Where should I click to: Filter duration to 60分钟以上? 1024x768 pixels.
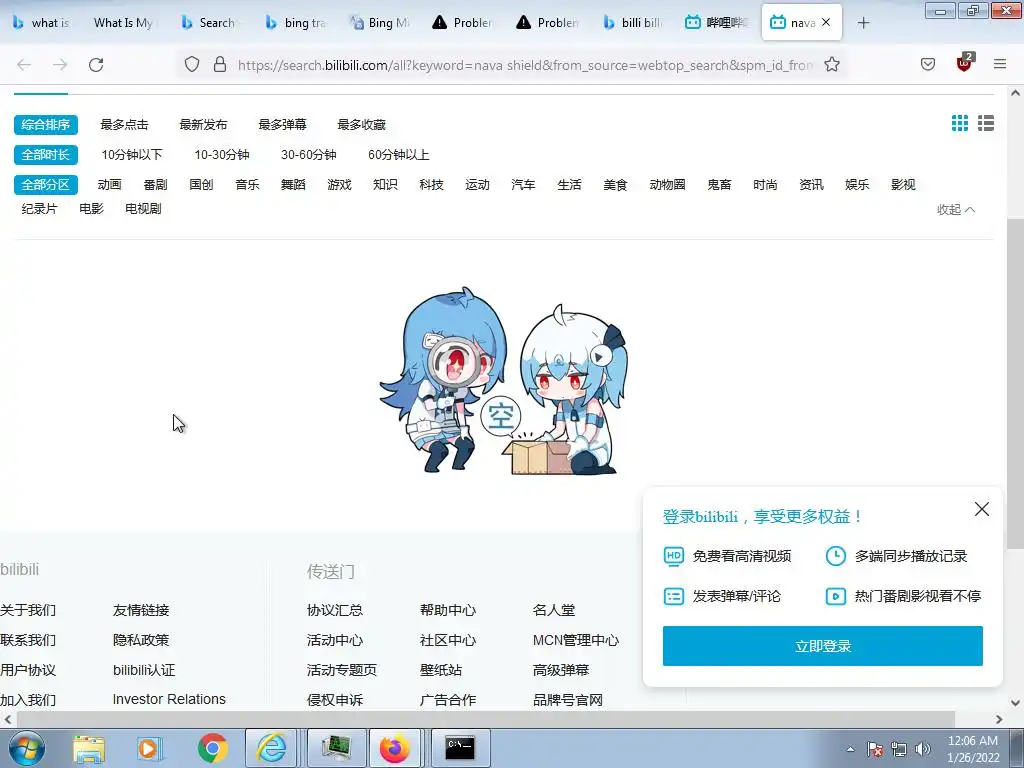(x=398, y=155)
